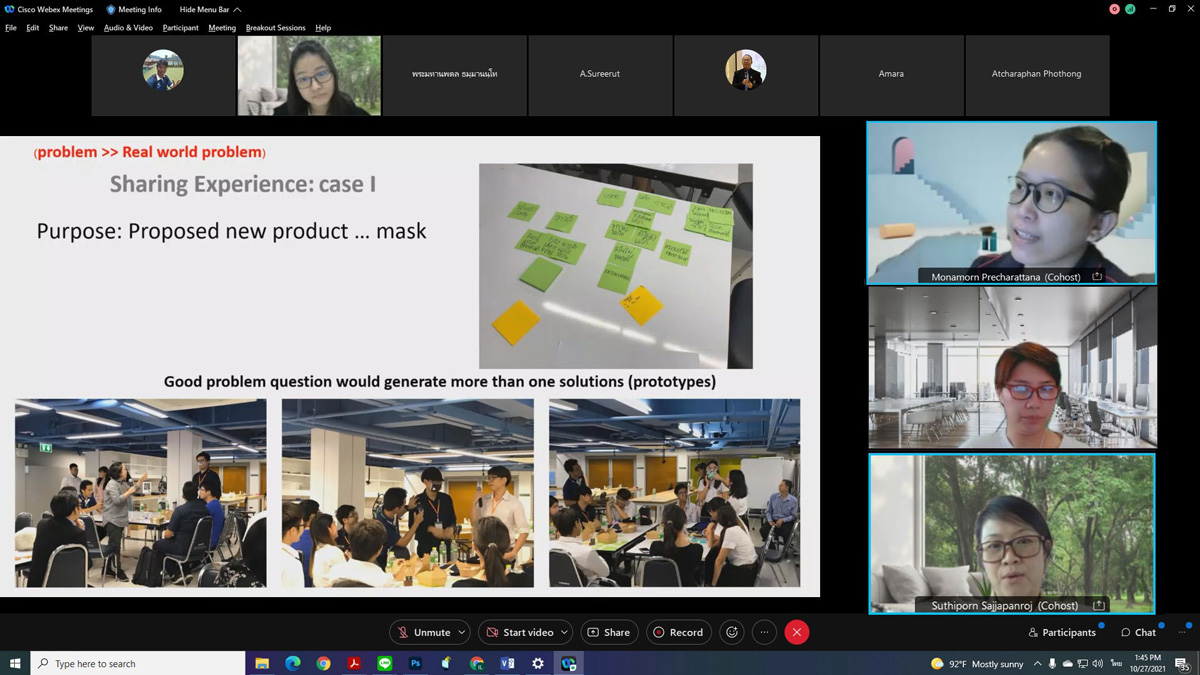
Task: Click the red leave meeting button
Action: click(x=797, y=632)
